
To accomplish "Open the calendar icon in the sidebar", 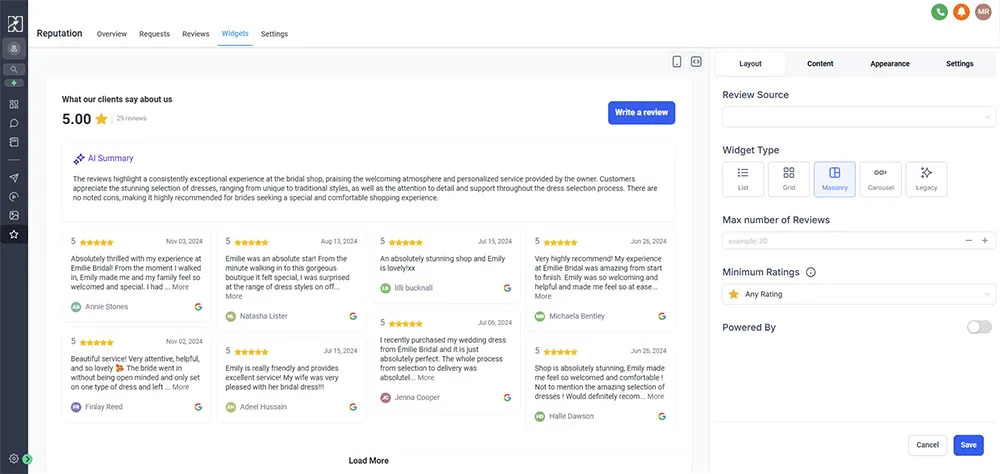I will point(14,142).
